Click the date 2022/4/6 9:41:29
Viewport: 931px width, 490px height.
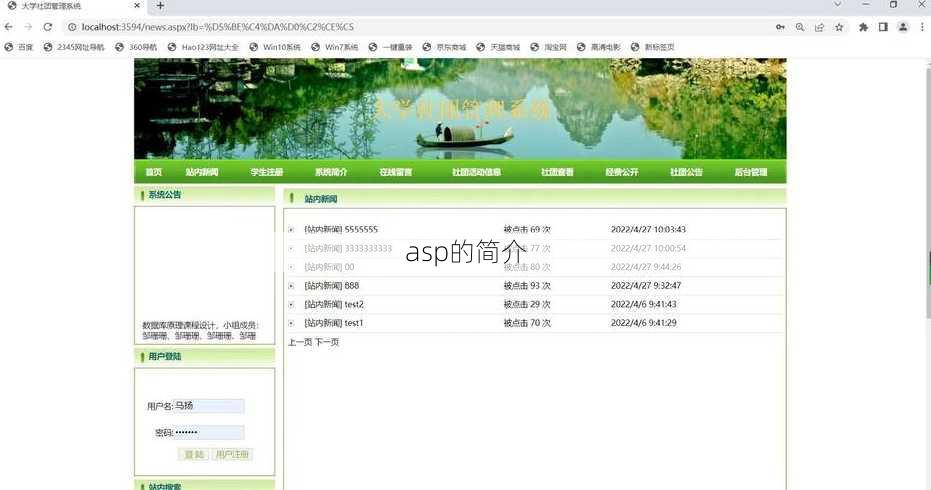[644, 323]
